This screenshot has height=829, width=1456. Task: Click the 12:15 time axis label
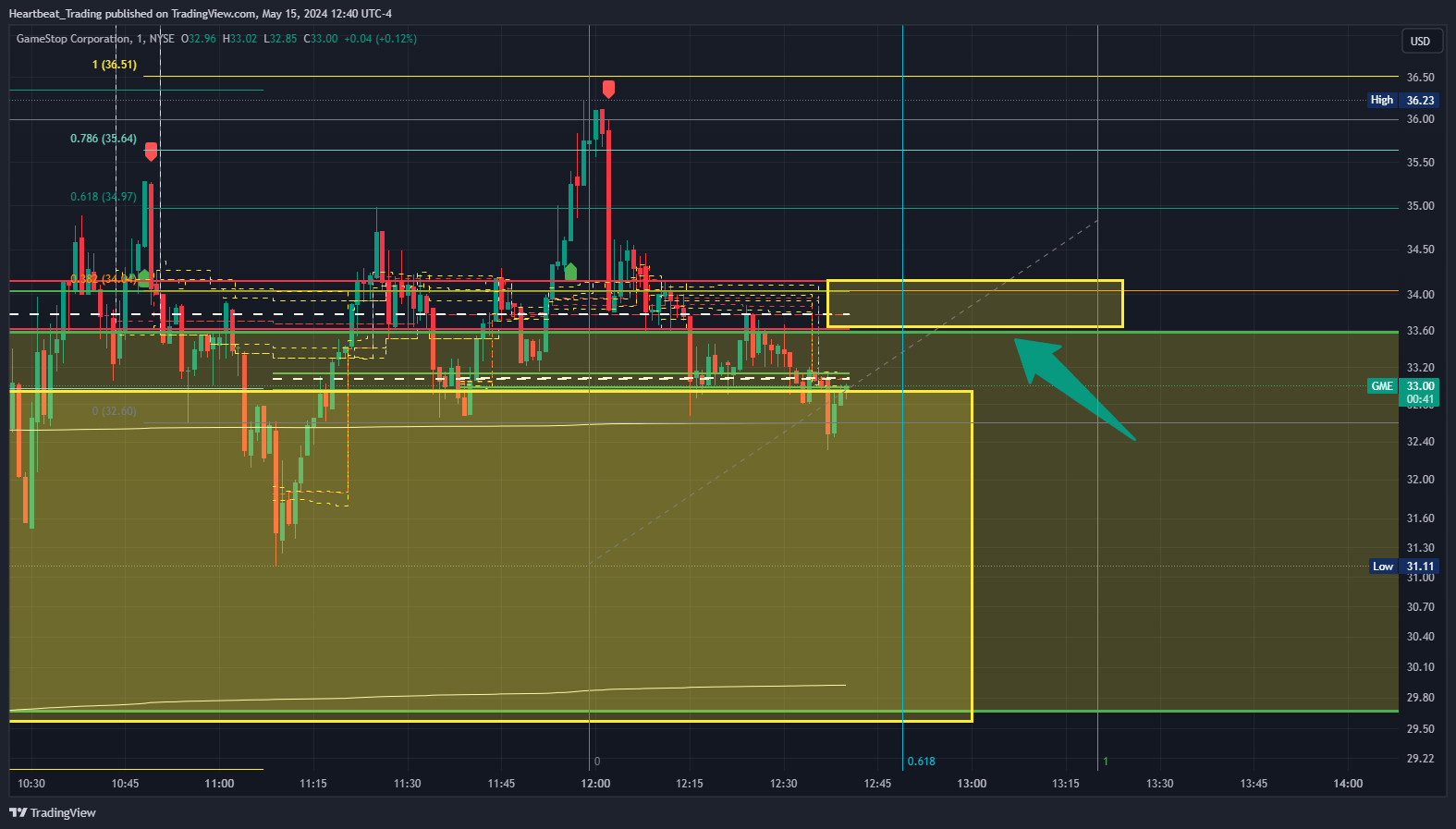coord(690,784)
